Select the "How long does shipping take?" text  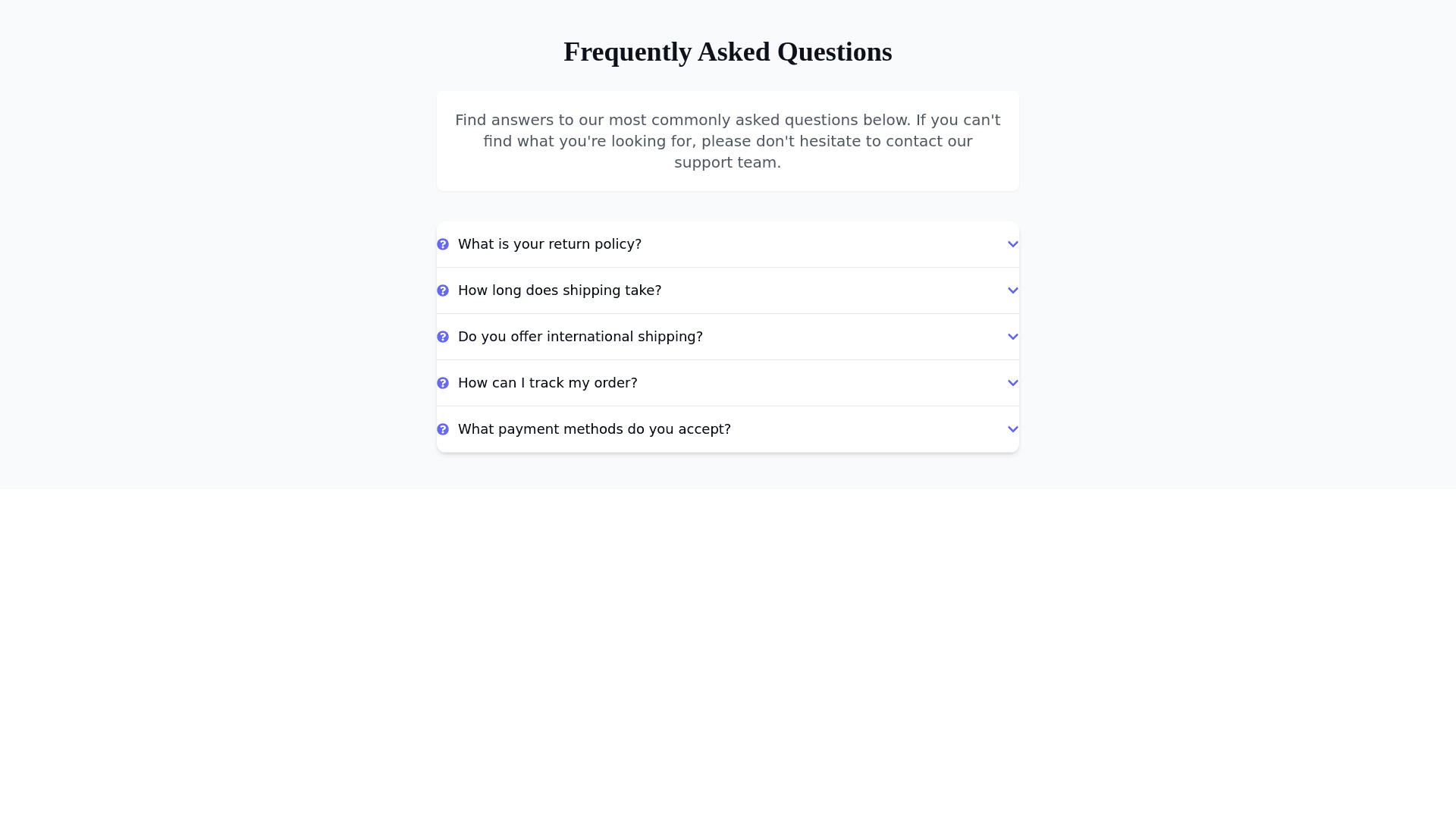559,290
